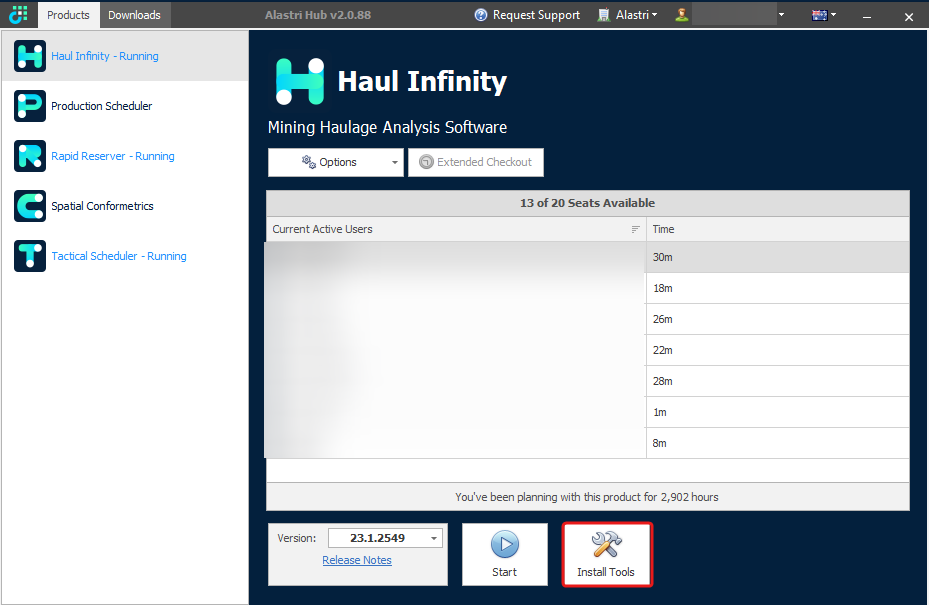Select Spatial Conformetrics label
929x605 pixels.
(x=102, y=206)
